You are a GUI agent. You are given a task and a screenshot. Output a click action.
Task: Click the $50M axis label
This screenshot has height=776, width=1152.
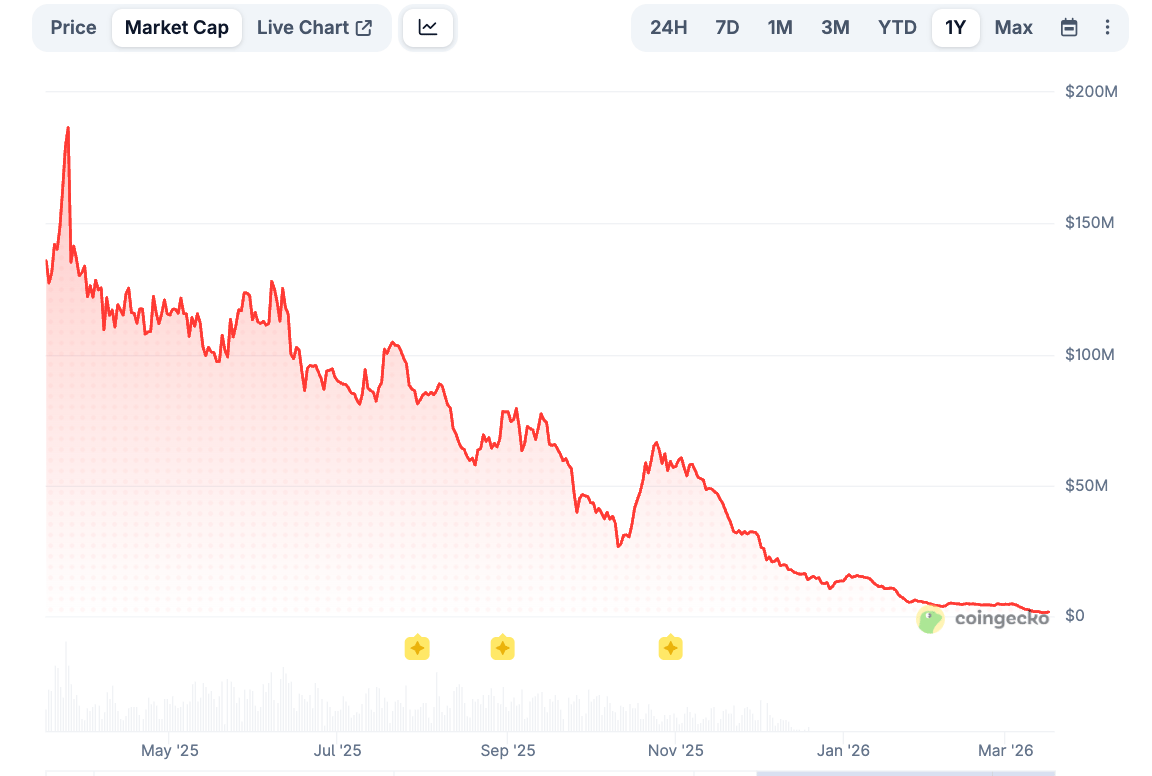1086,486
